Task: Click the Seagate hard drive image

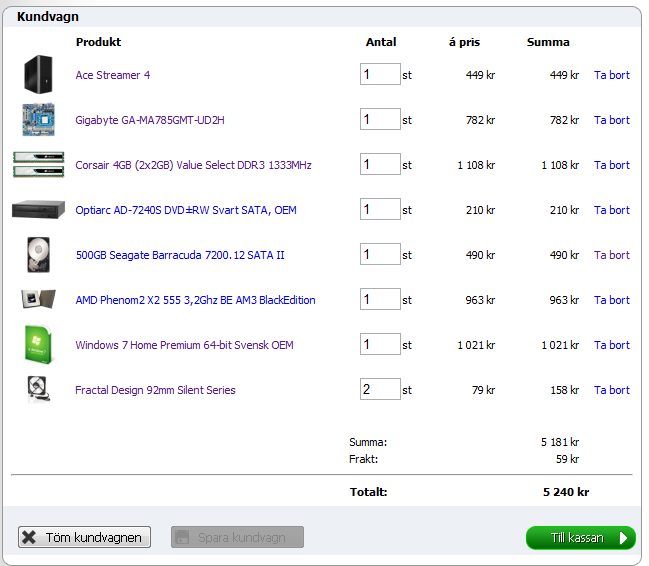Action: coord(38,255)
